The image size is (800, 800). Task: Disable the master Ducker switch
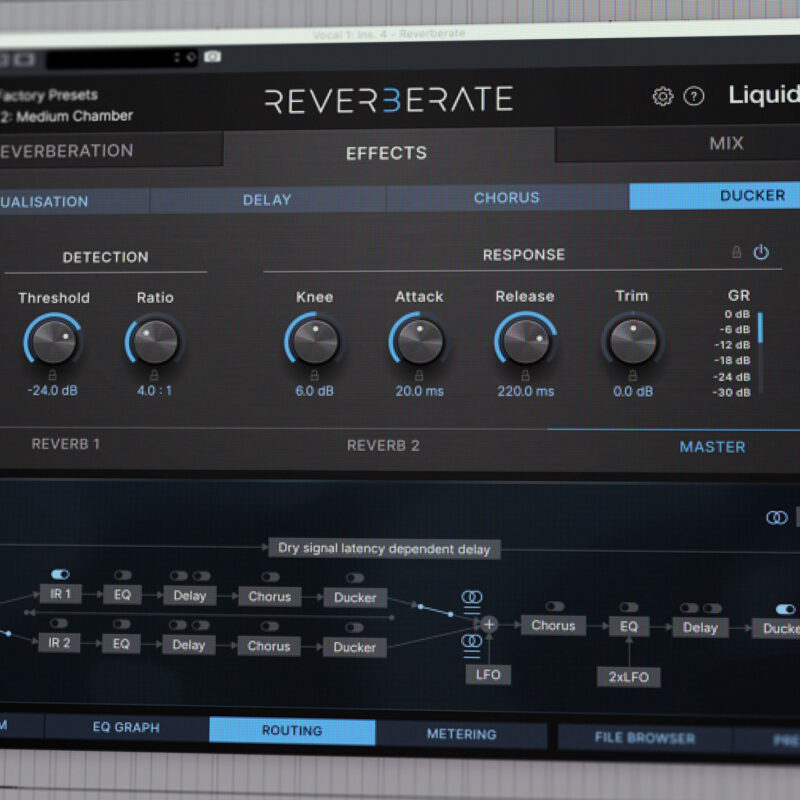click(x=785, y=609)
